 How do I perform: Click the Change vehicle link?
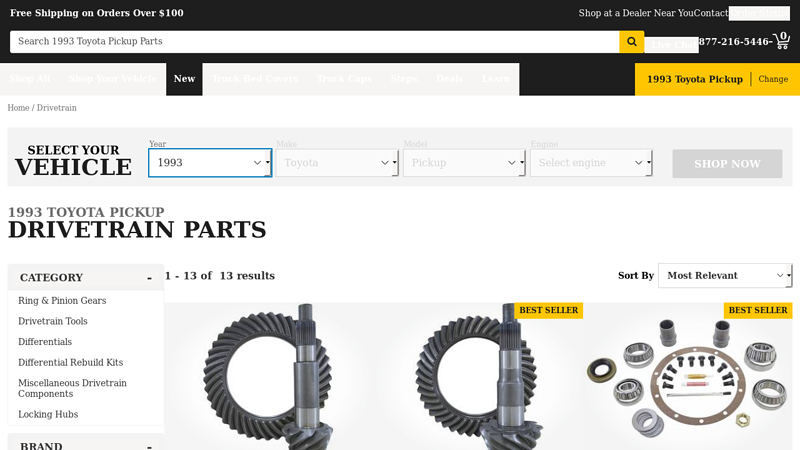click(773, 79)
